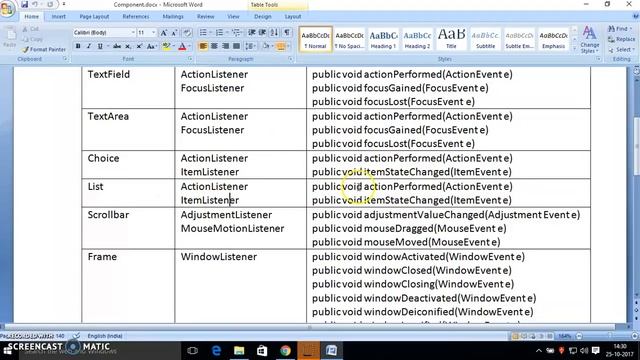Click the Sort A-Z icon
This screenshot has width=640, height=360.
click(x=274, y=33)
